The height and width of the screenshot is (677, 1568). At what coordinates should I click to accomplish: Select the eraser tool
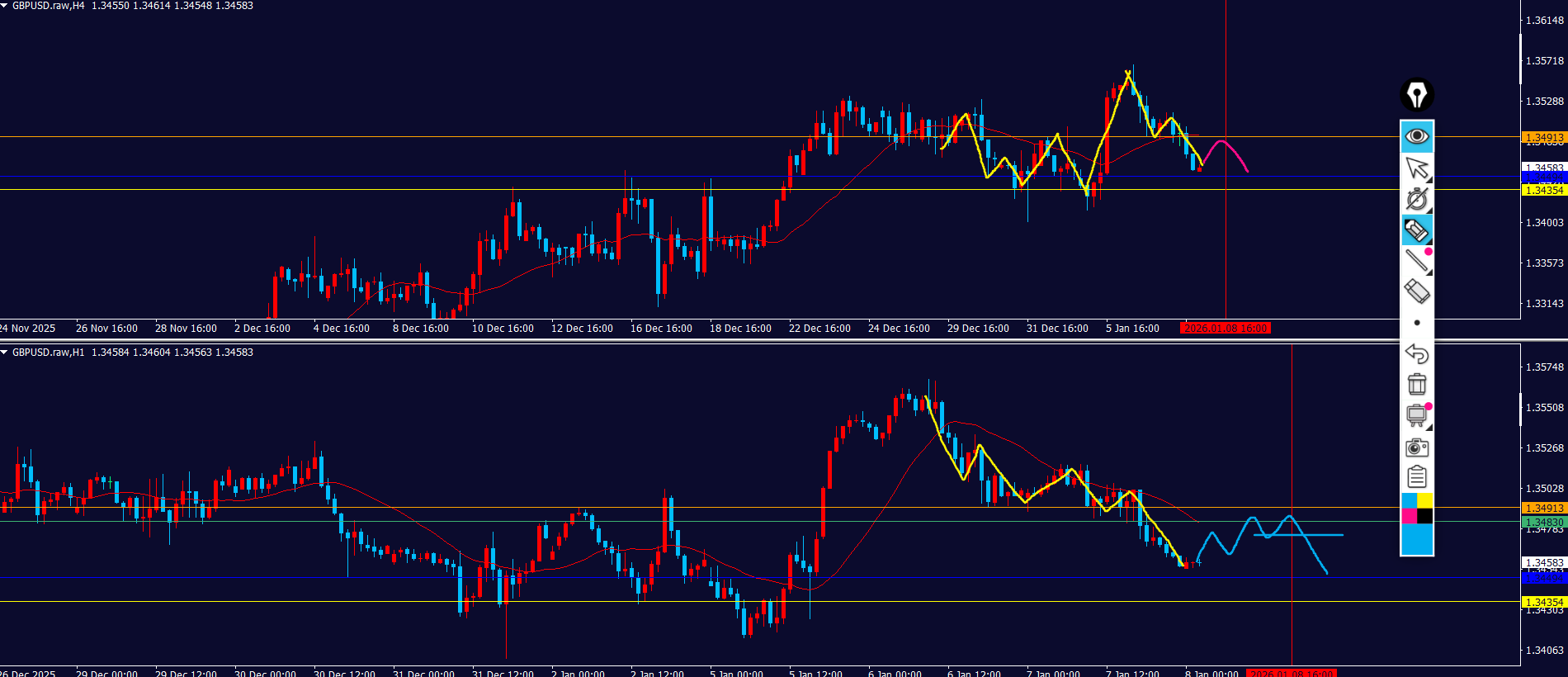[x=1416, y=291]
